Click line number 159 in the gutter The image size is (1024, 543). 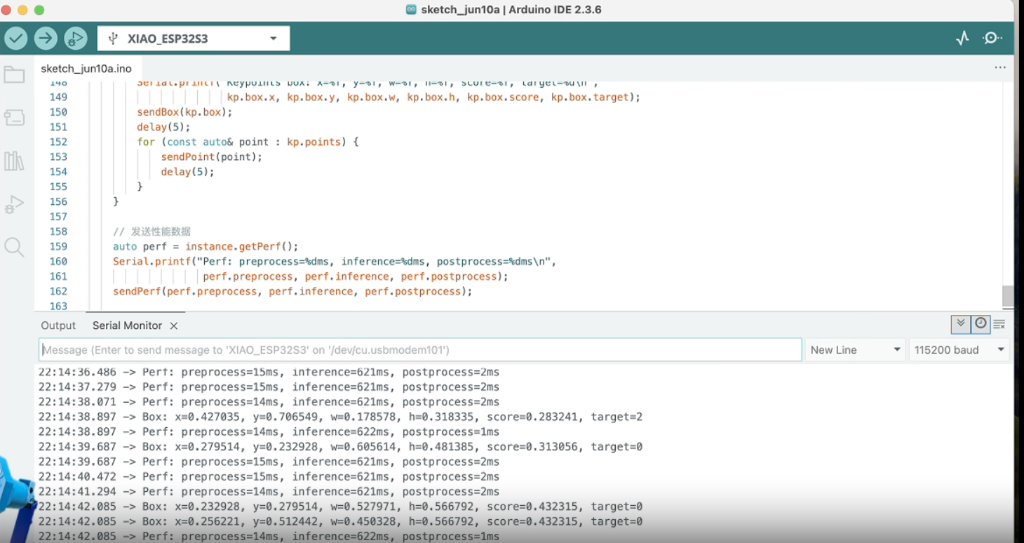58,246
